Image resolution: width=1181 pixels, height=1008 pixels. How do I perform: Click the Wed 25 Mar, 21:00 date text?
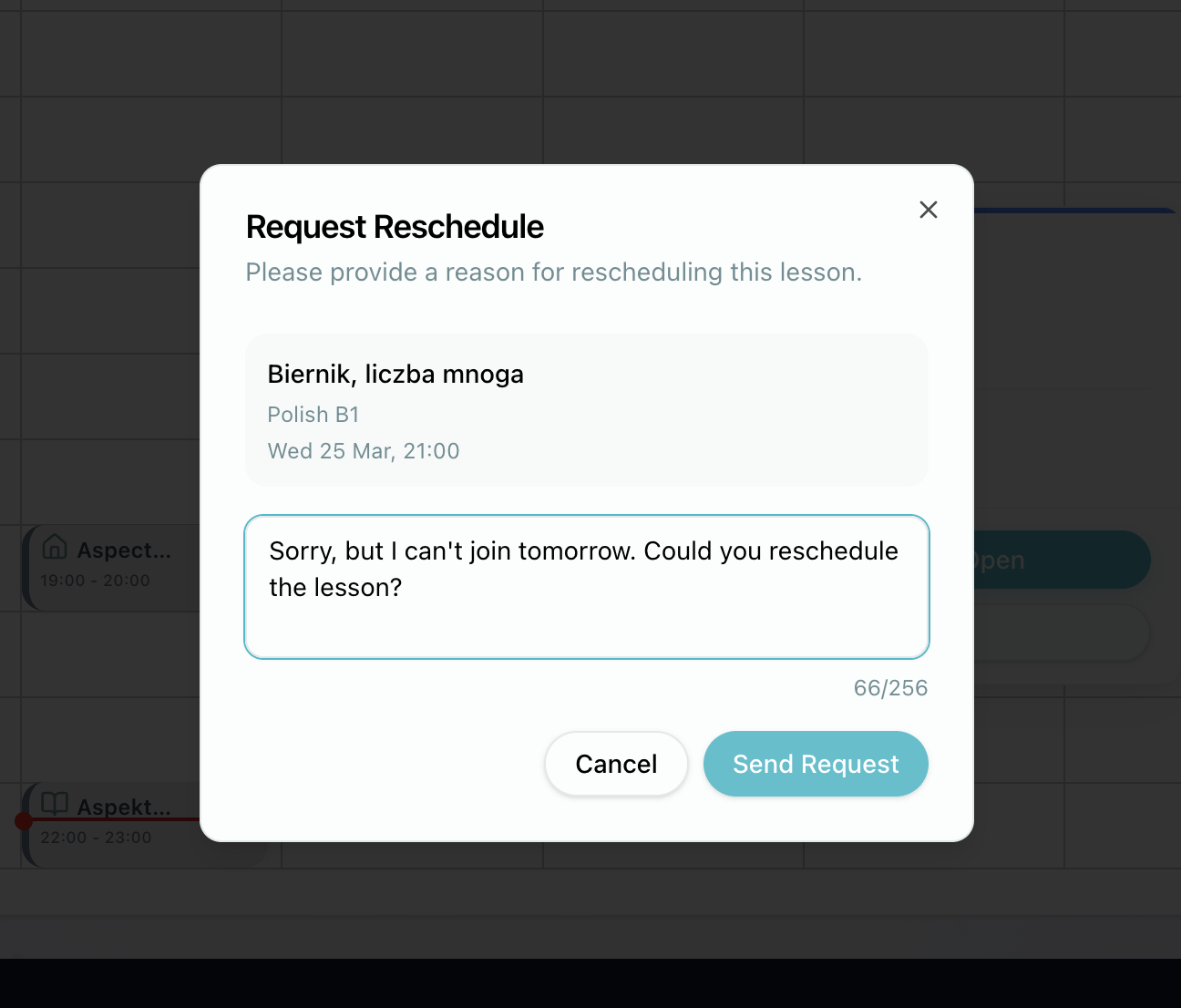tap(364, 451)
